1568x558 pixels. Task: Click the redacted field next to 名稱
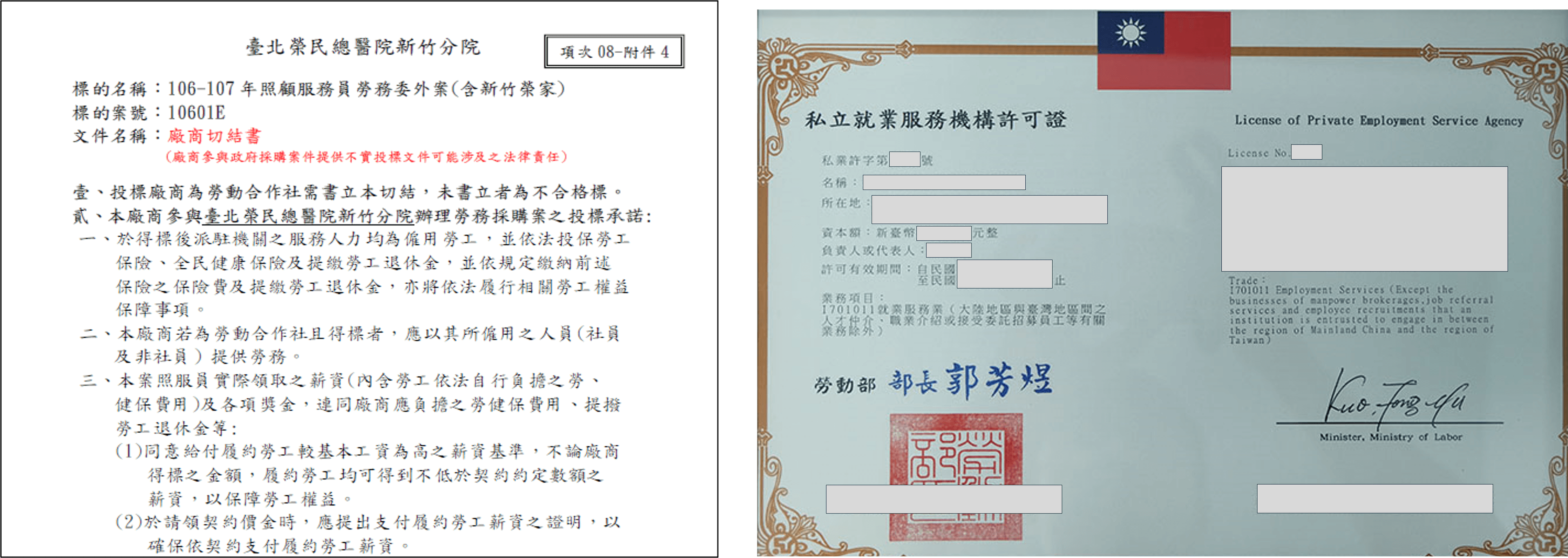pos(944,182)
